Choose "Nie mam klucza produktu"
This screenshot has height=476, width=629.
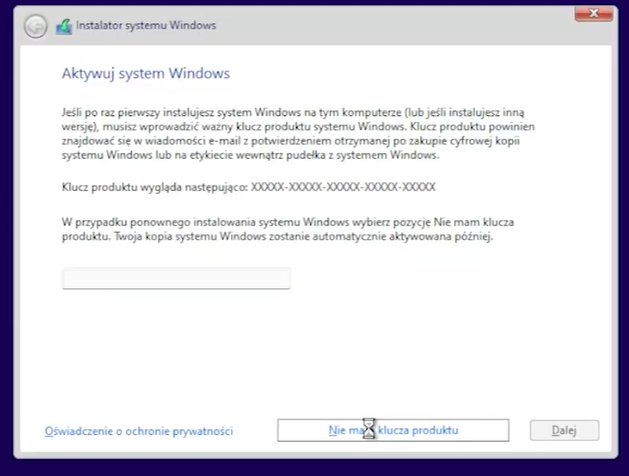[393, 430]
